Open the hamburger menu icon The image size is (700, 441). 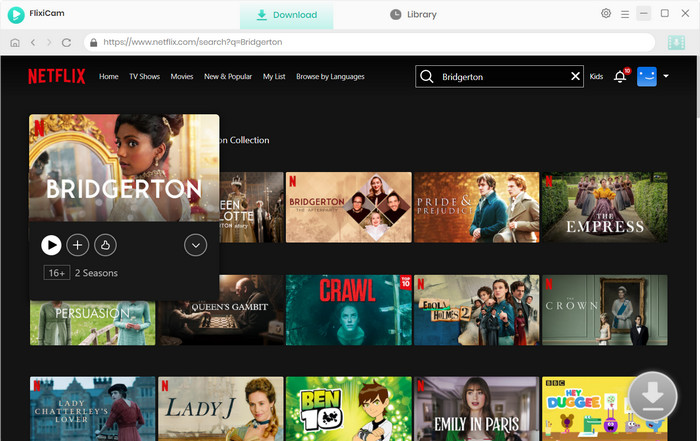(625, 14)
